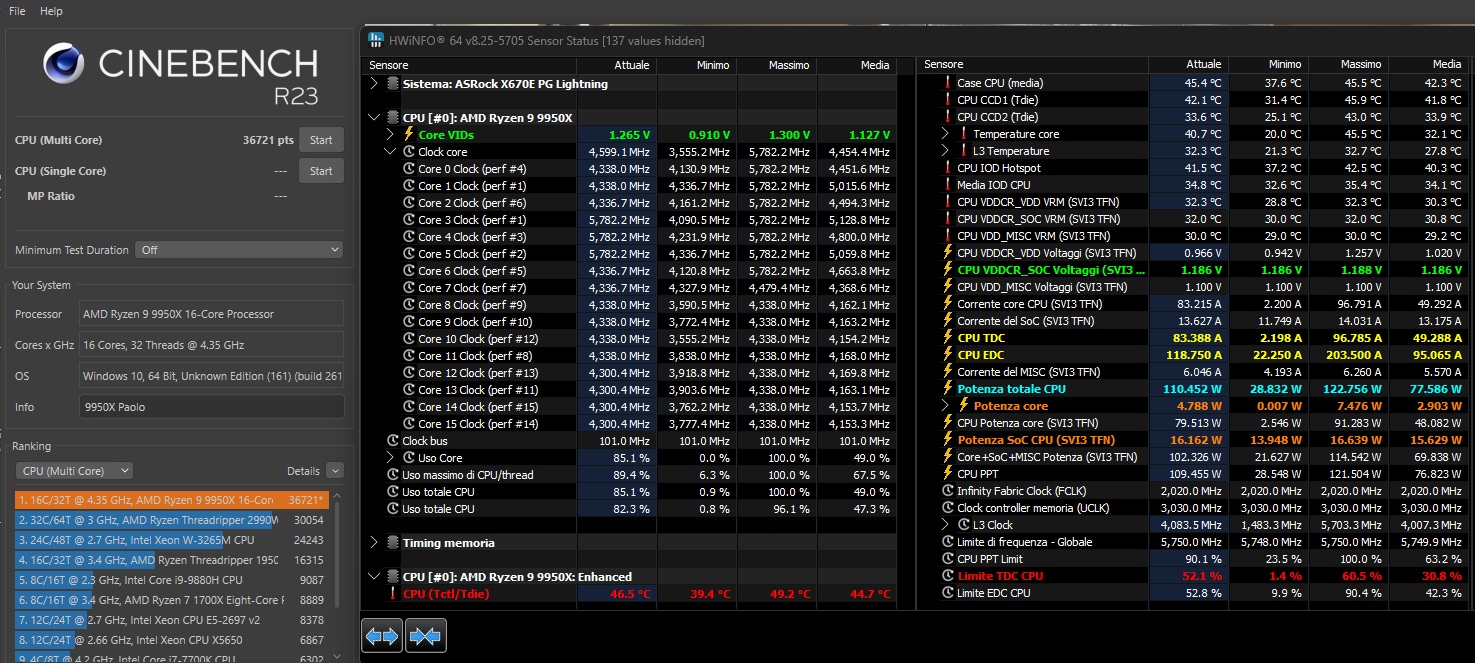Viewport: 1475px width, 663px height.
Task: Expand the Timing memoria group
Action: coord(374,543)
